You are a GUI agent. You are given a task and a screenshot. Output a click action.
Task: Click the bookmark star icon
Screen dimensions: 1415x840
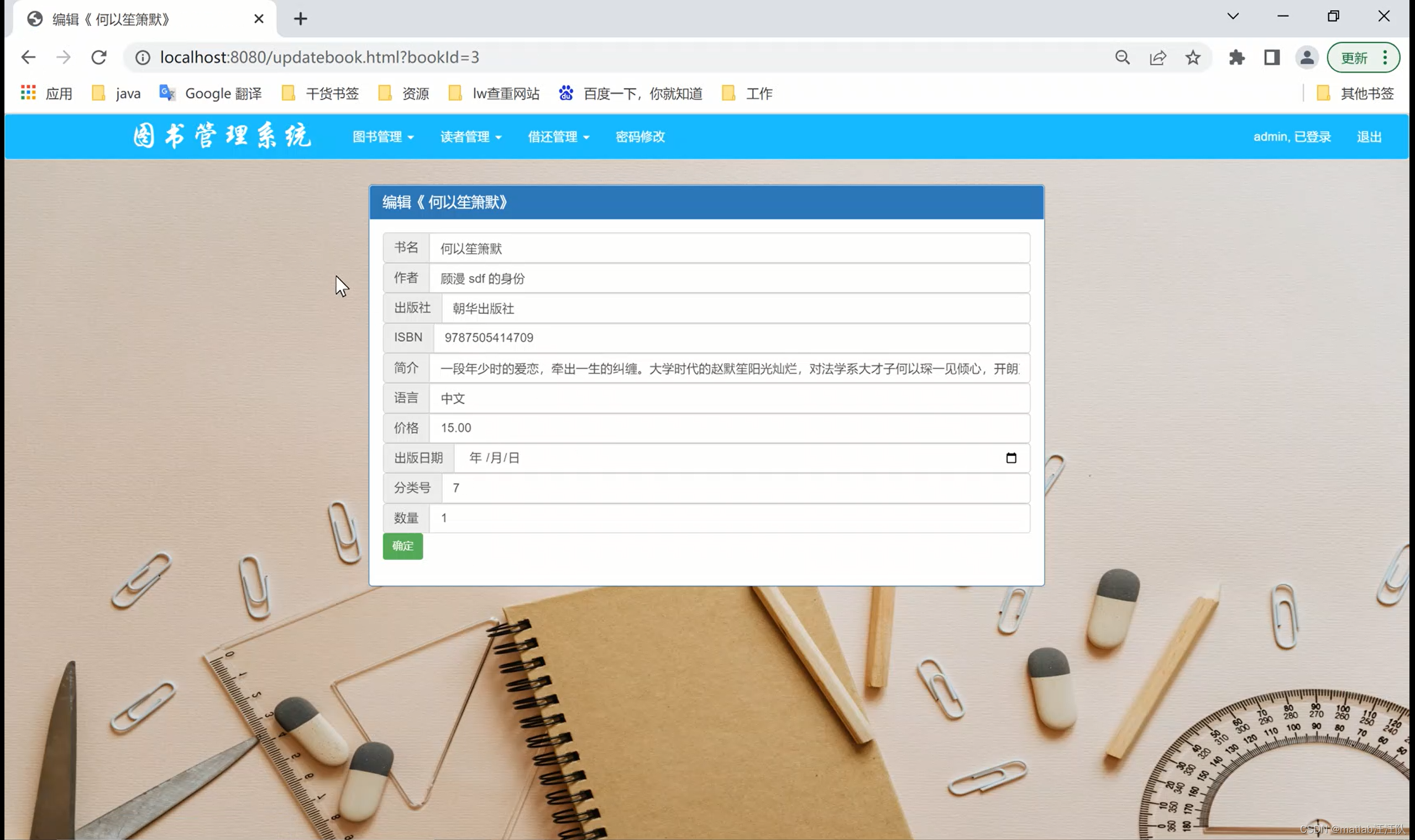pos(1193,57)
